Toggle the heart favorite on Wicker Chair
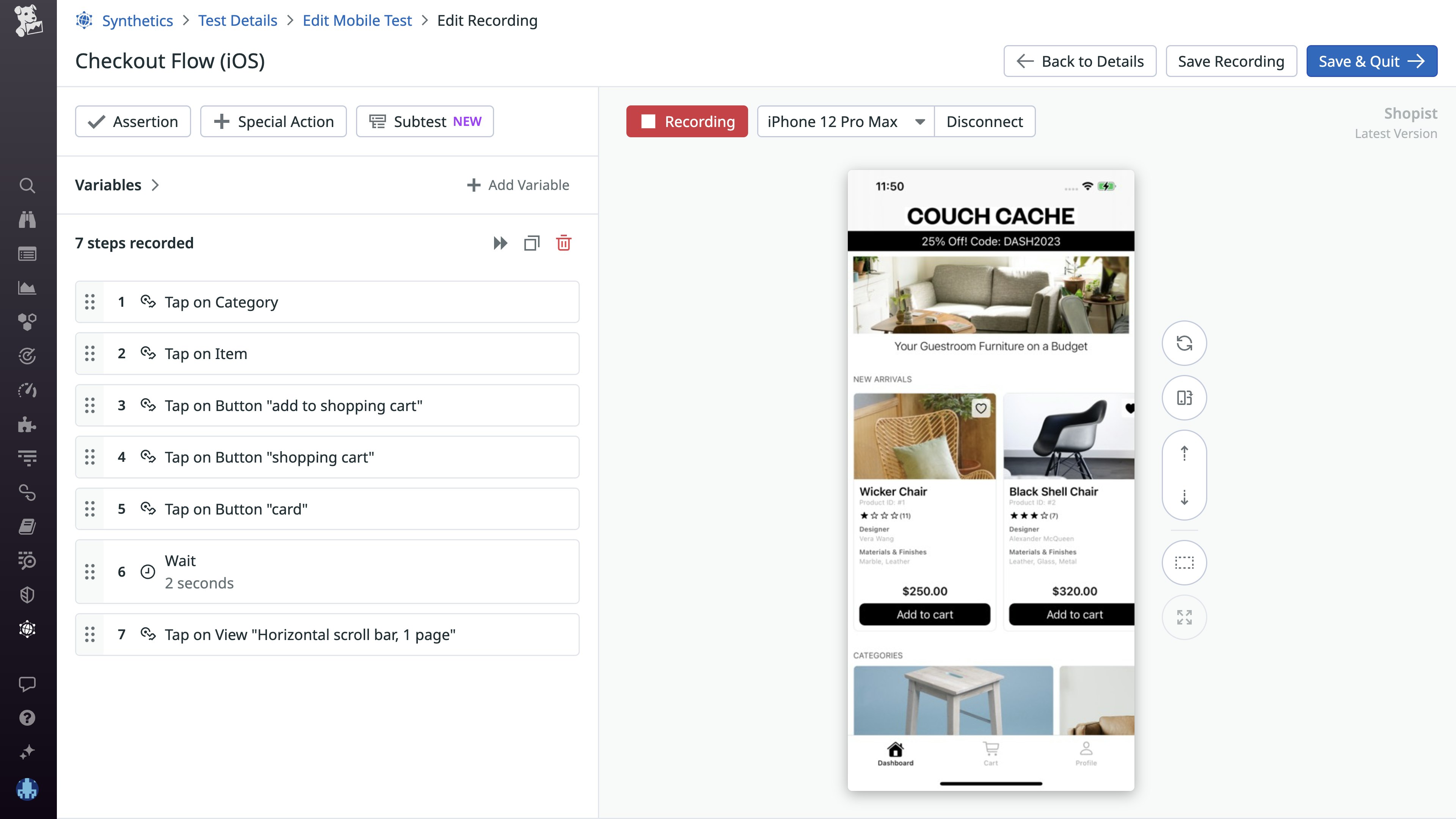This screenshot has height=819, width=1456. pyautogui.click(x=981, y=408)
